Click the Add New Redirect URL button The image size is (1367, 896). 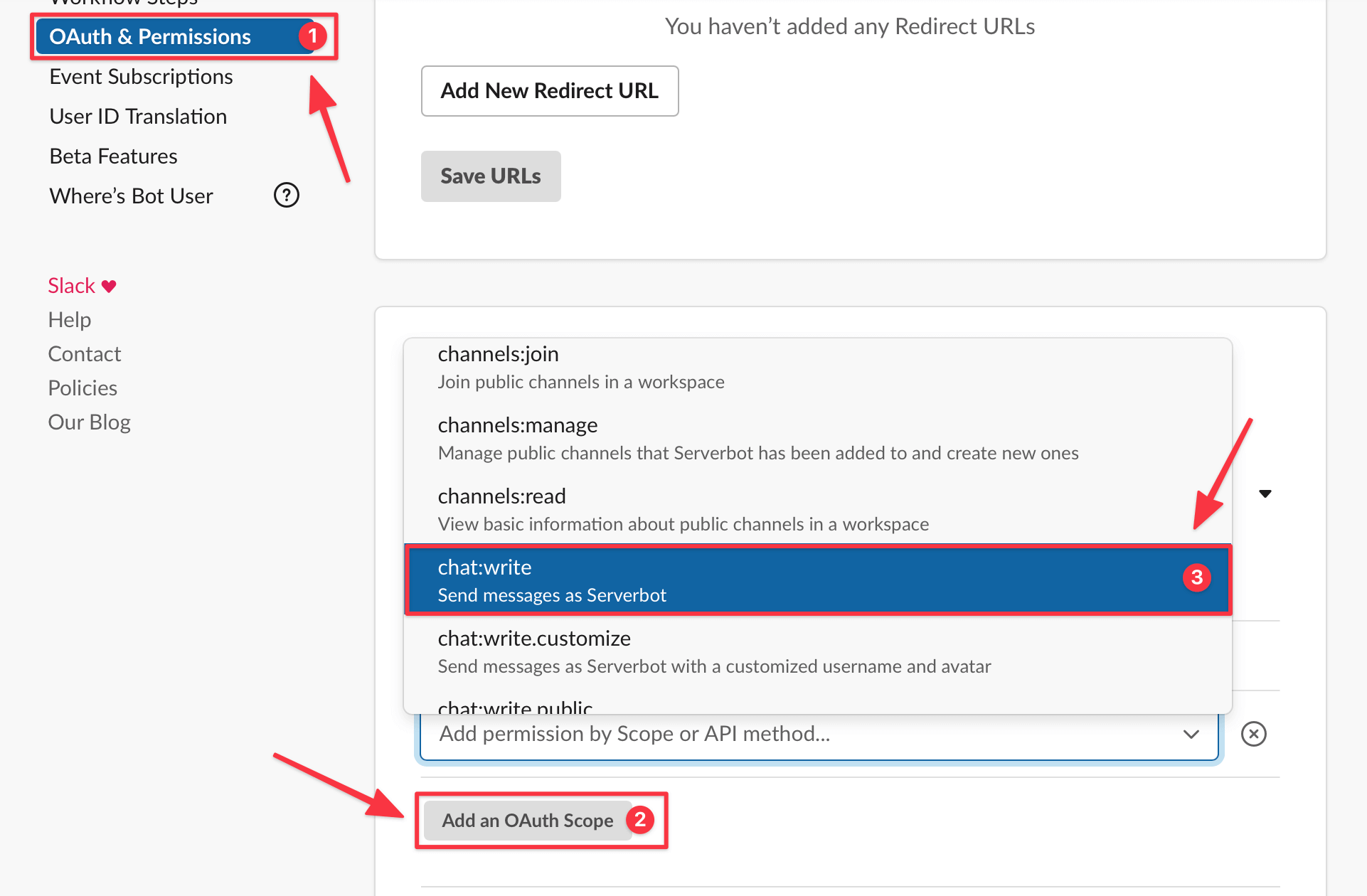549,91
